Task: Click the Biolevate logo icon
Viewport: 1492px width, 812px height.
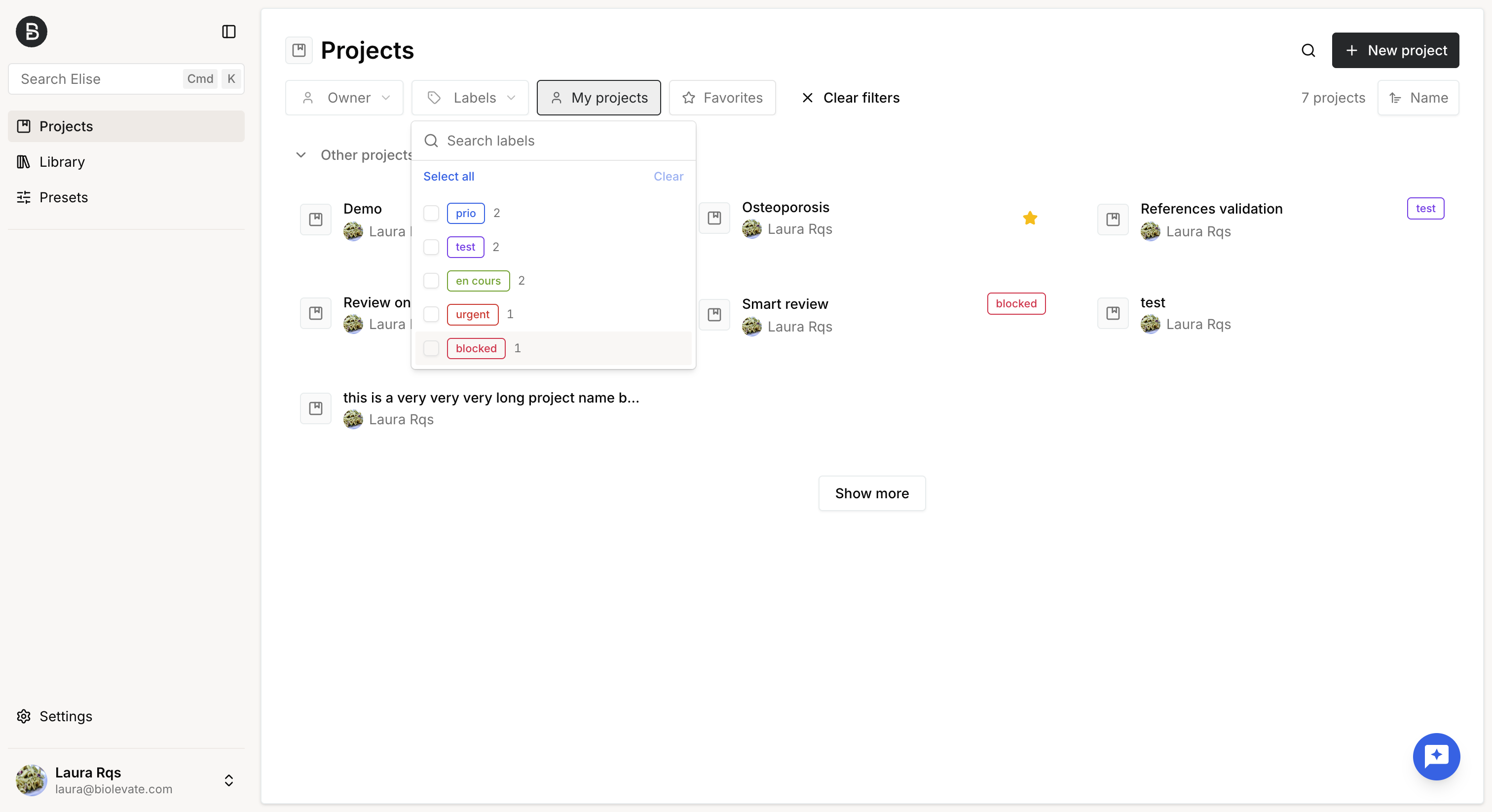Action: (31, 31)
